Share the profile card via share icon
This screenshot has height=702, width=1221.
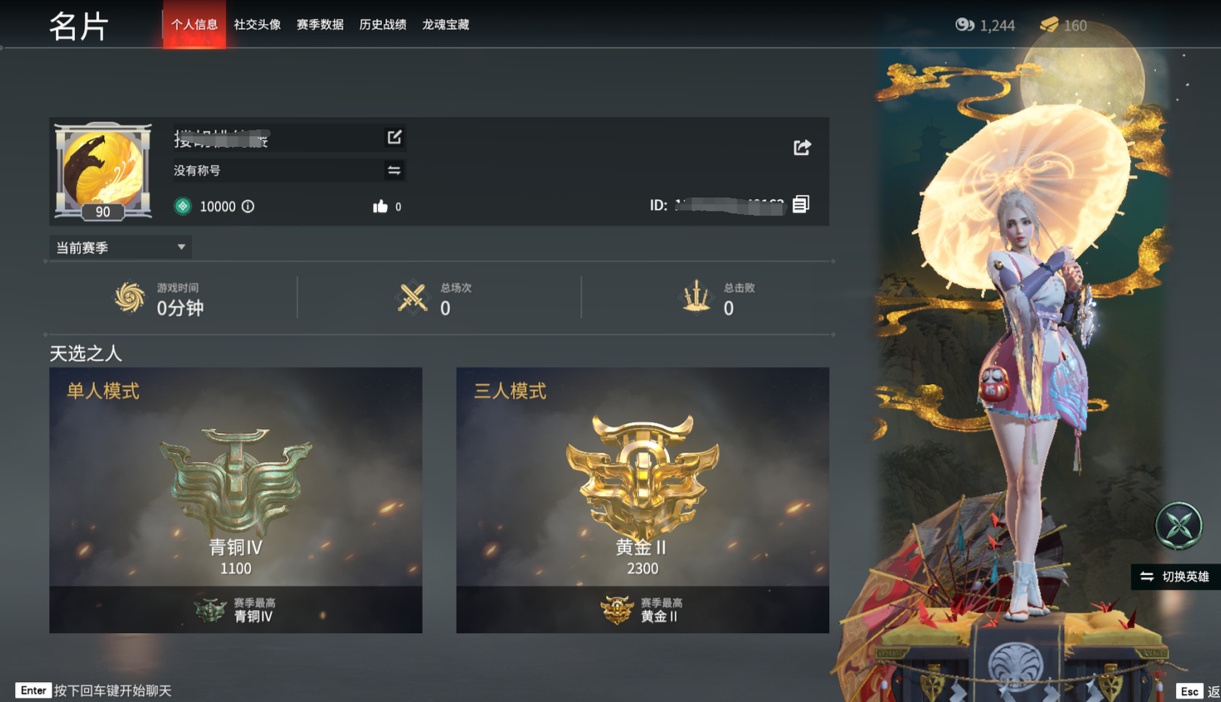coord(802,147)
